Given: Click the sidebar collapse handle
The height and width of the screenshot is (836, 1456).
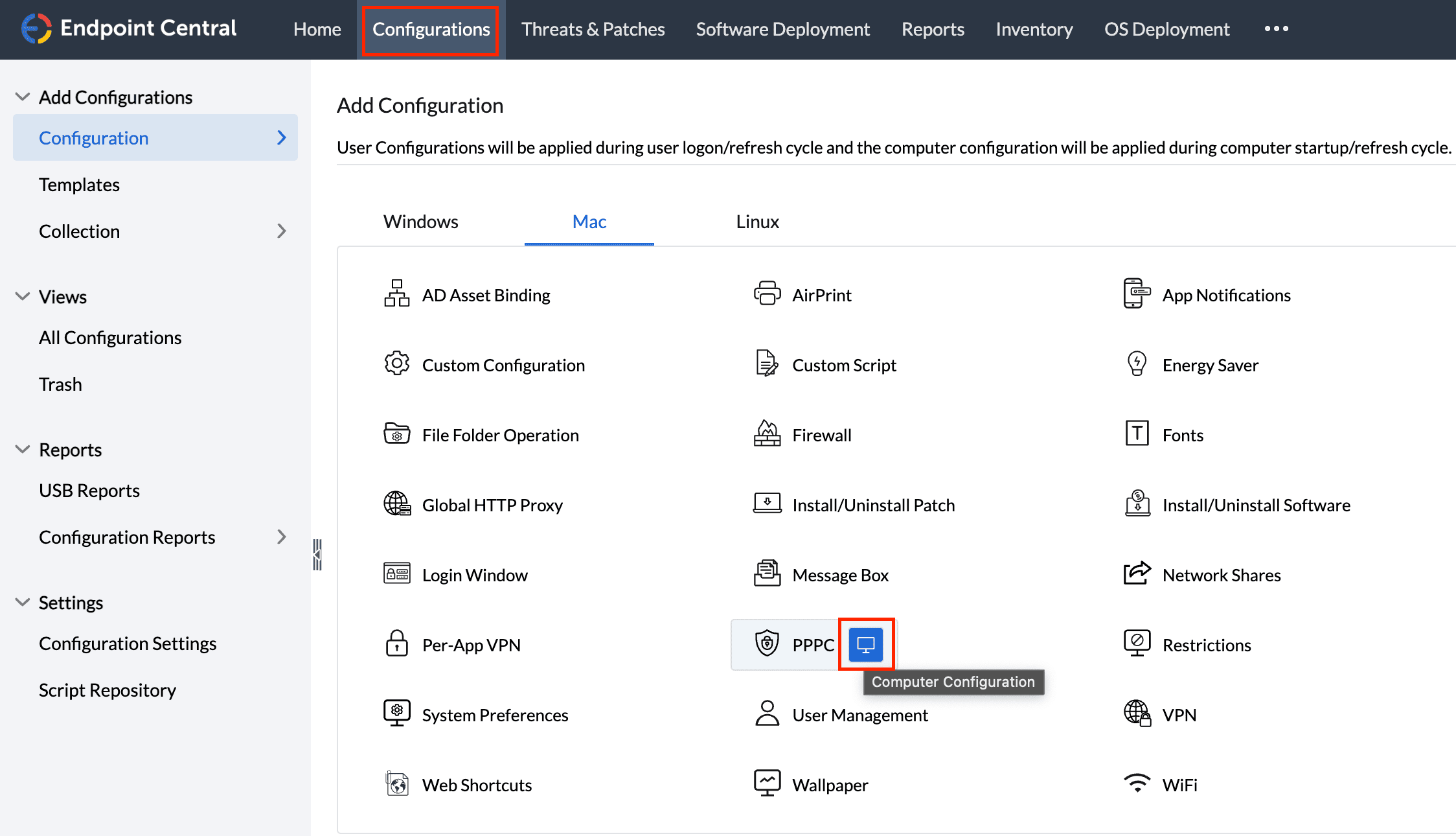Looking at the screenshot, I should point(317,555).
